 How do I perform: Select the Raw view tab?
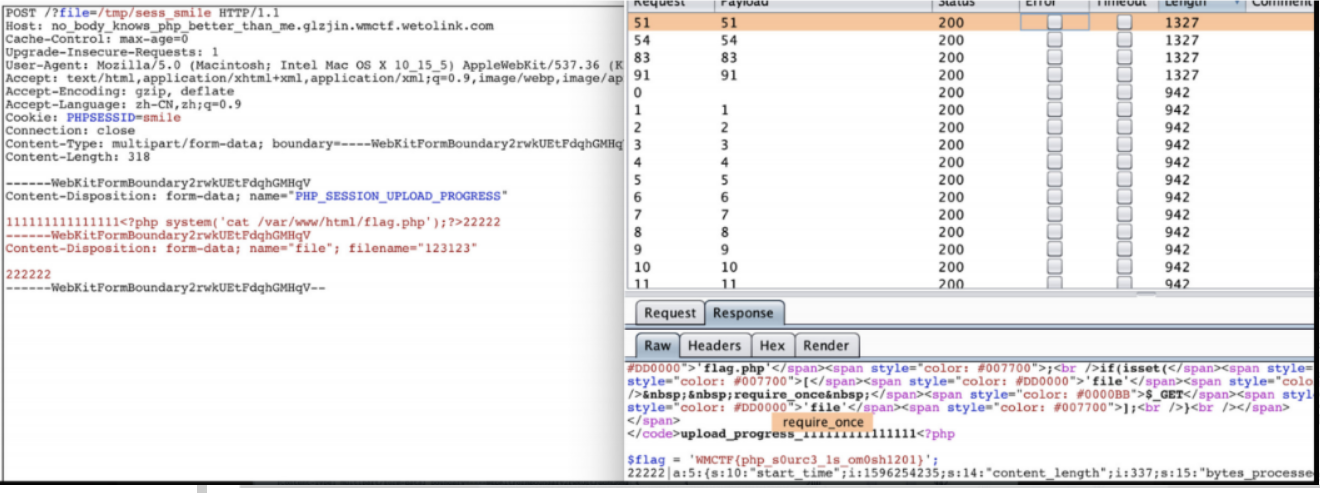(x=657, y=345)
